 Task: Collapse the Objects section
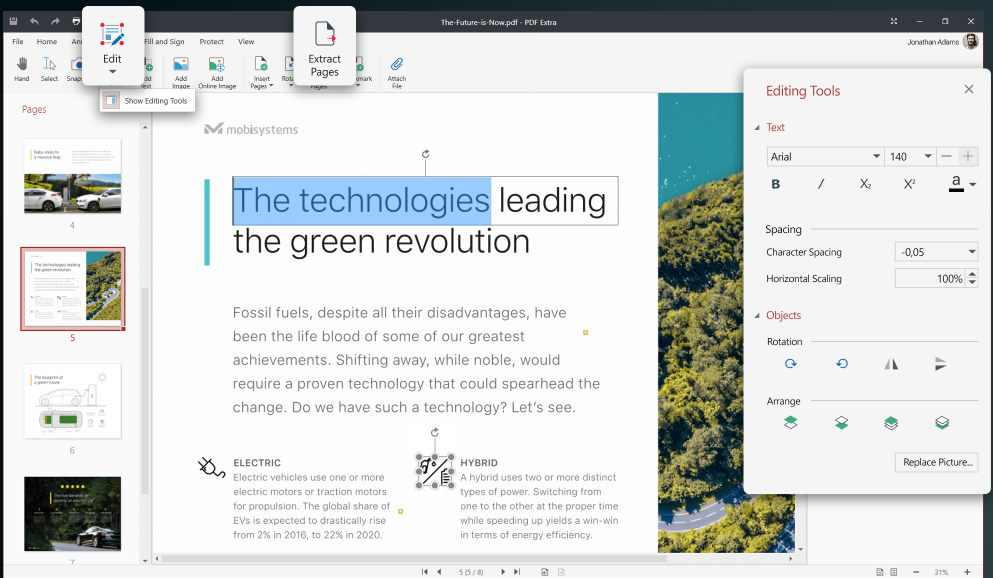[x=757, y=316]
